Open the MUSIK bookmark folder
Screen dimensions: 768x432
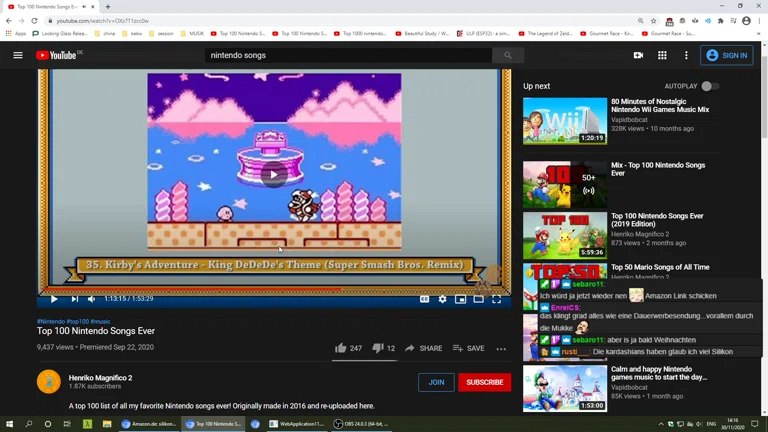(192, 33)
